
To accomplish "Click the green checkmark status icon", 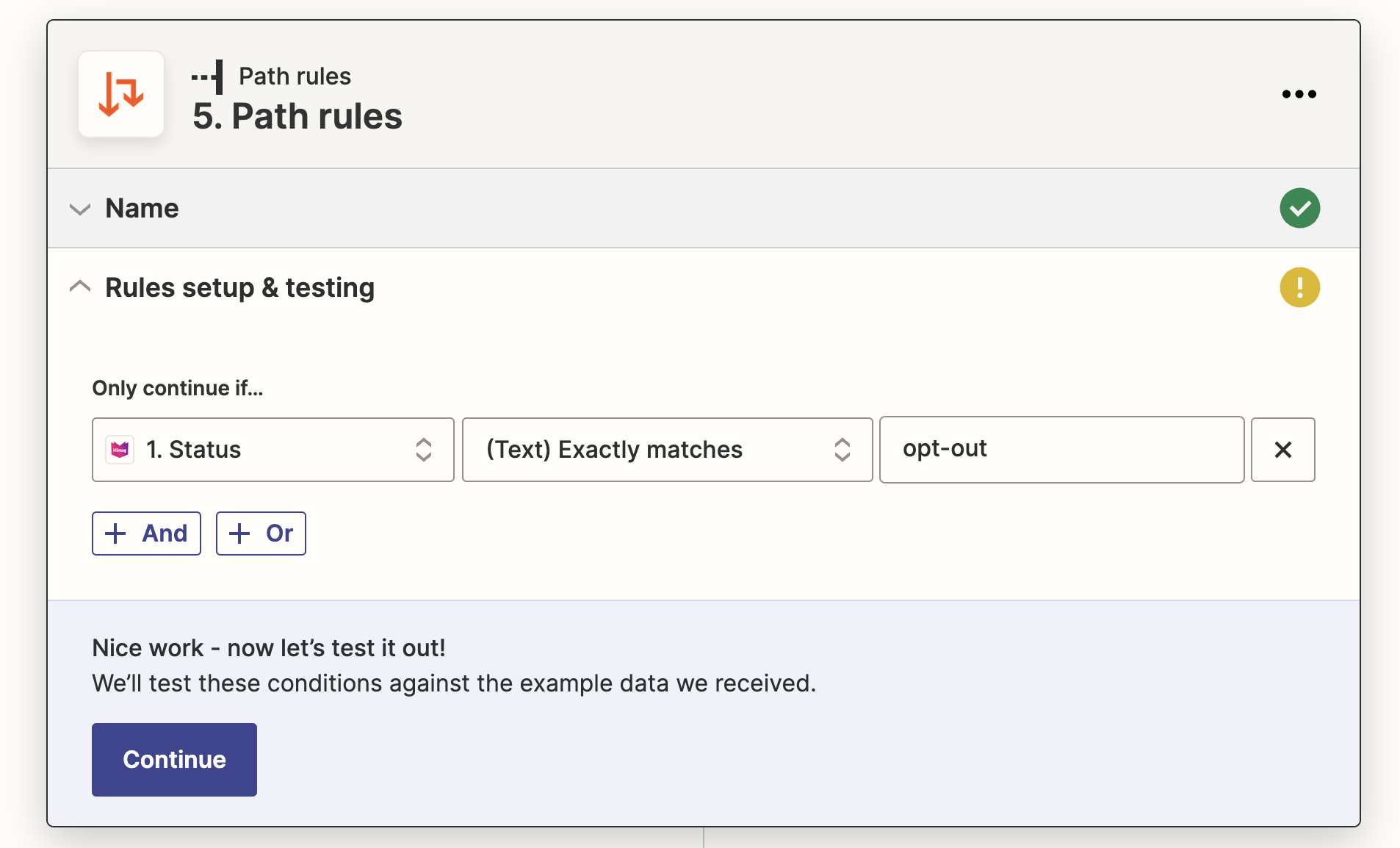I will [1299, 209].
